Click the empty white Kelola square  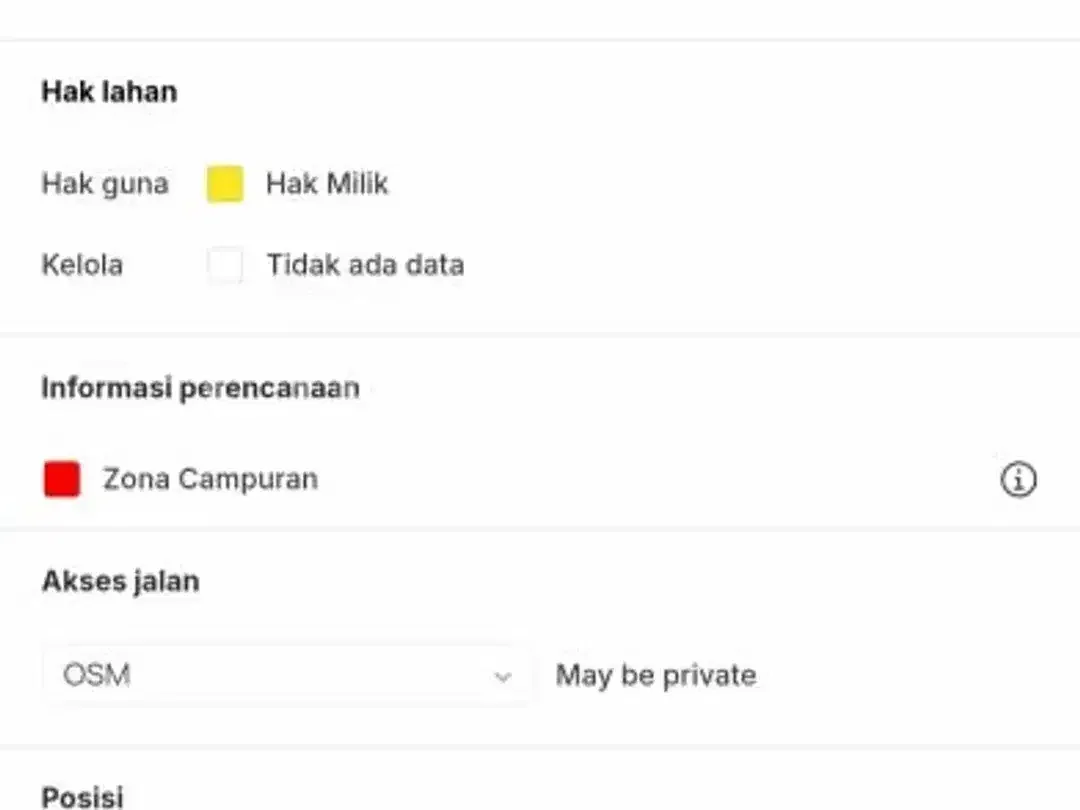point(225,264)
